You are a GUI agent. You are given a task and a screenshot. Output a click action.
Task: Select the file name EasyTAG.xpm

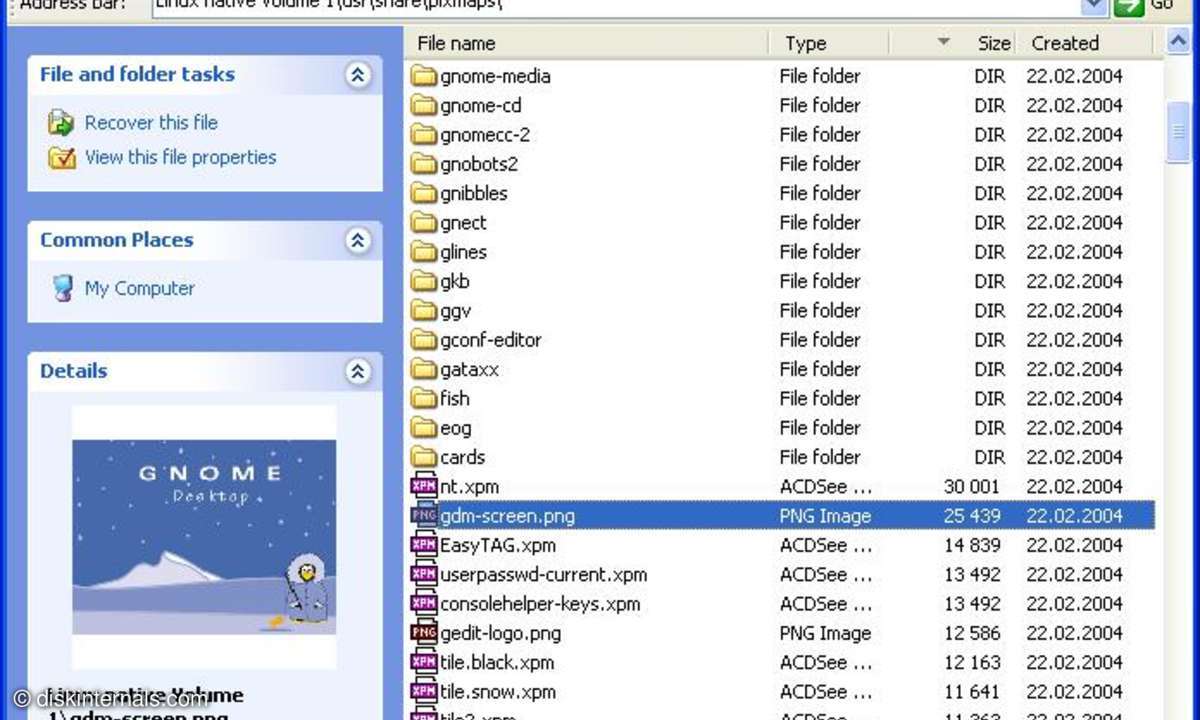tap(498, 546)
